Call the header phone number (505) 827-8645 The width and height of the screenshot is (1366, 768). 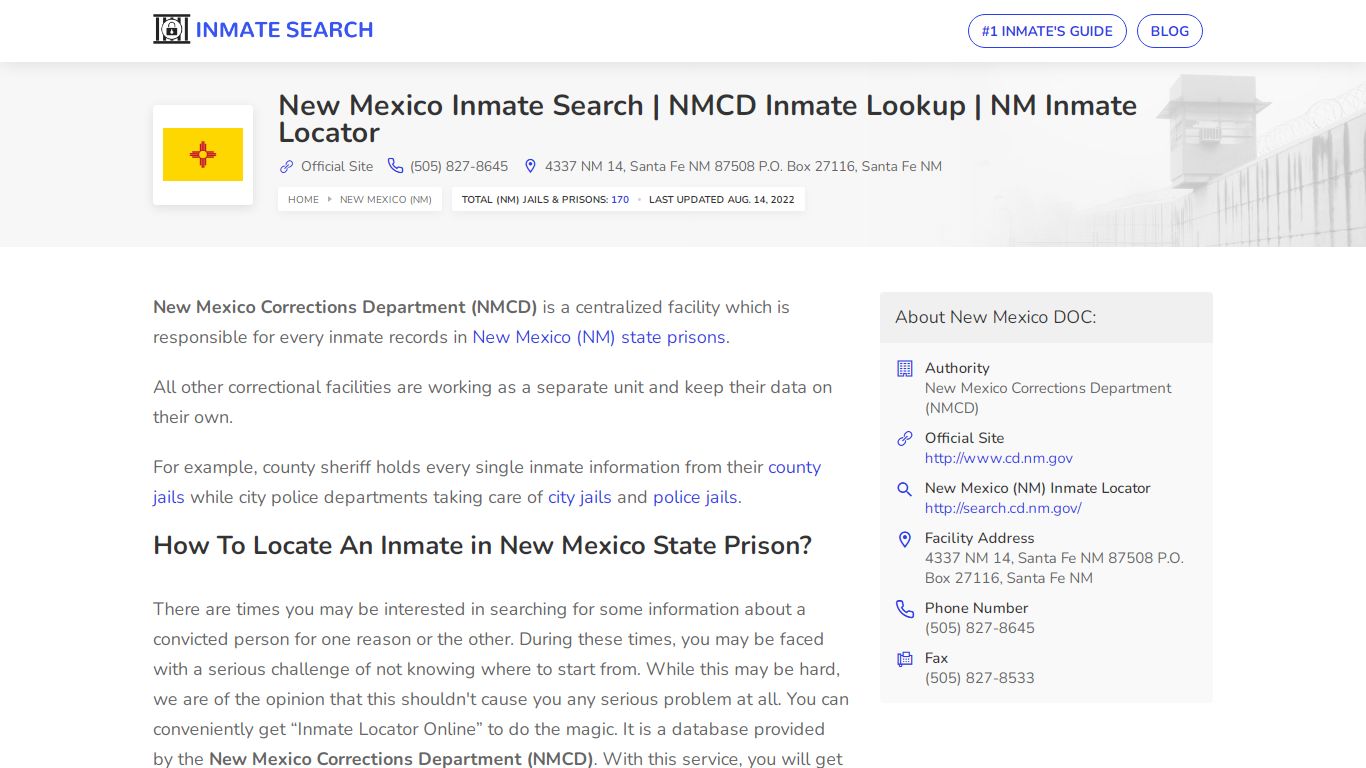pyautogui.click(x=459, y=167)
